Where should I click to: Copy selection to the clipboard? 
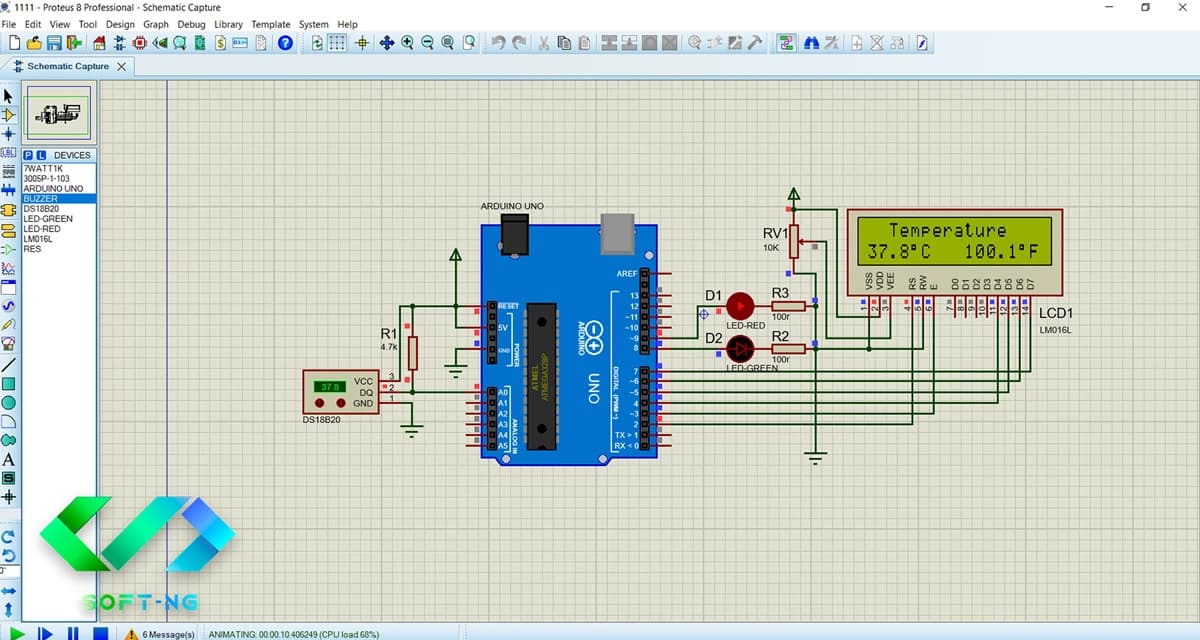[x=564, y=43]
